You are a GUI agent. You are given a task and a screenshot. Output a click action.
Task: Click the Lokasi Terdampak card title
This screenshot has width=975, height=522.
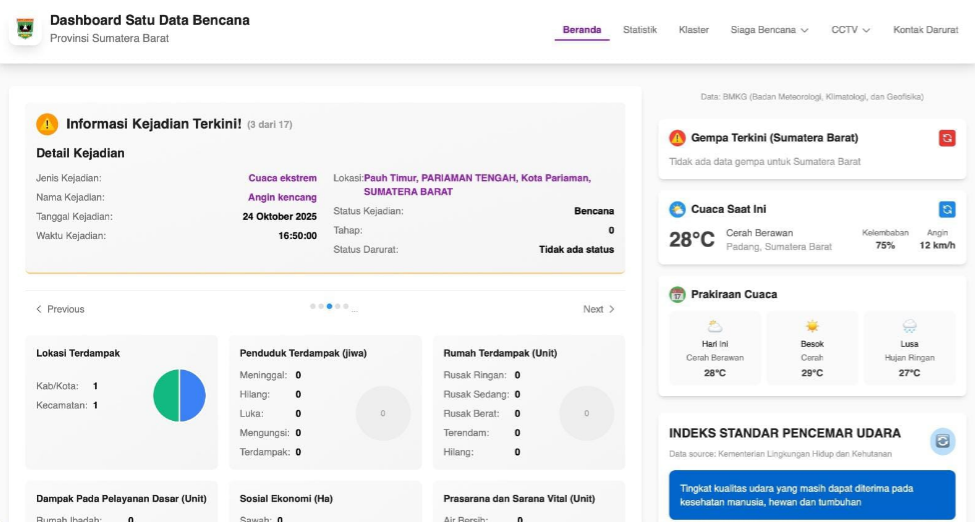78,353
